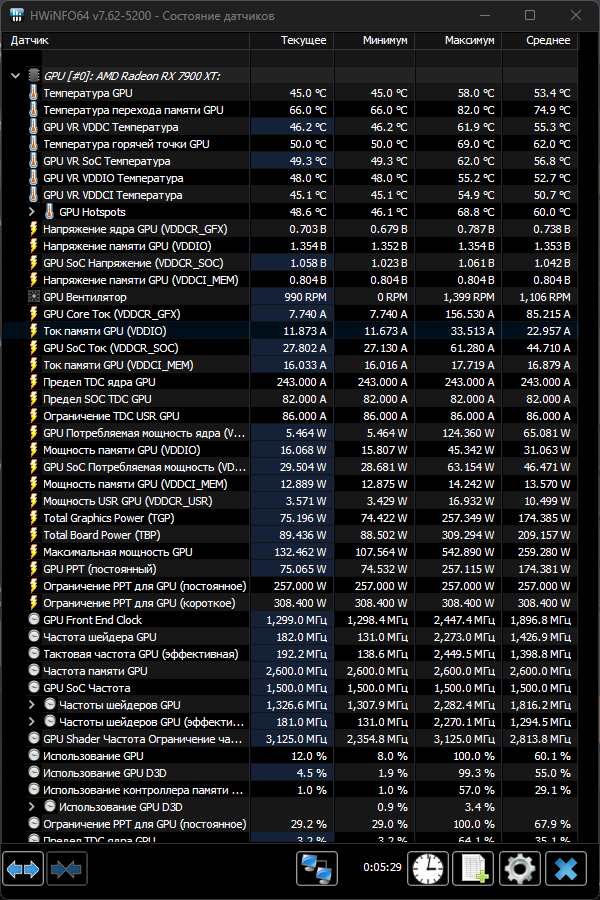Select the Total Graphics Power (TGP) row
Image resolution: width=600 pixels, height=900 pixels.
(x=290, y=518)
